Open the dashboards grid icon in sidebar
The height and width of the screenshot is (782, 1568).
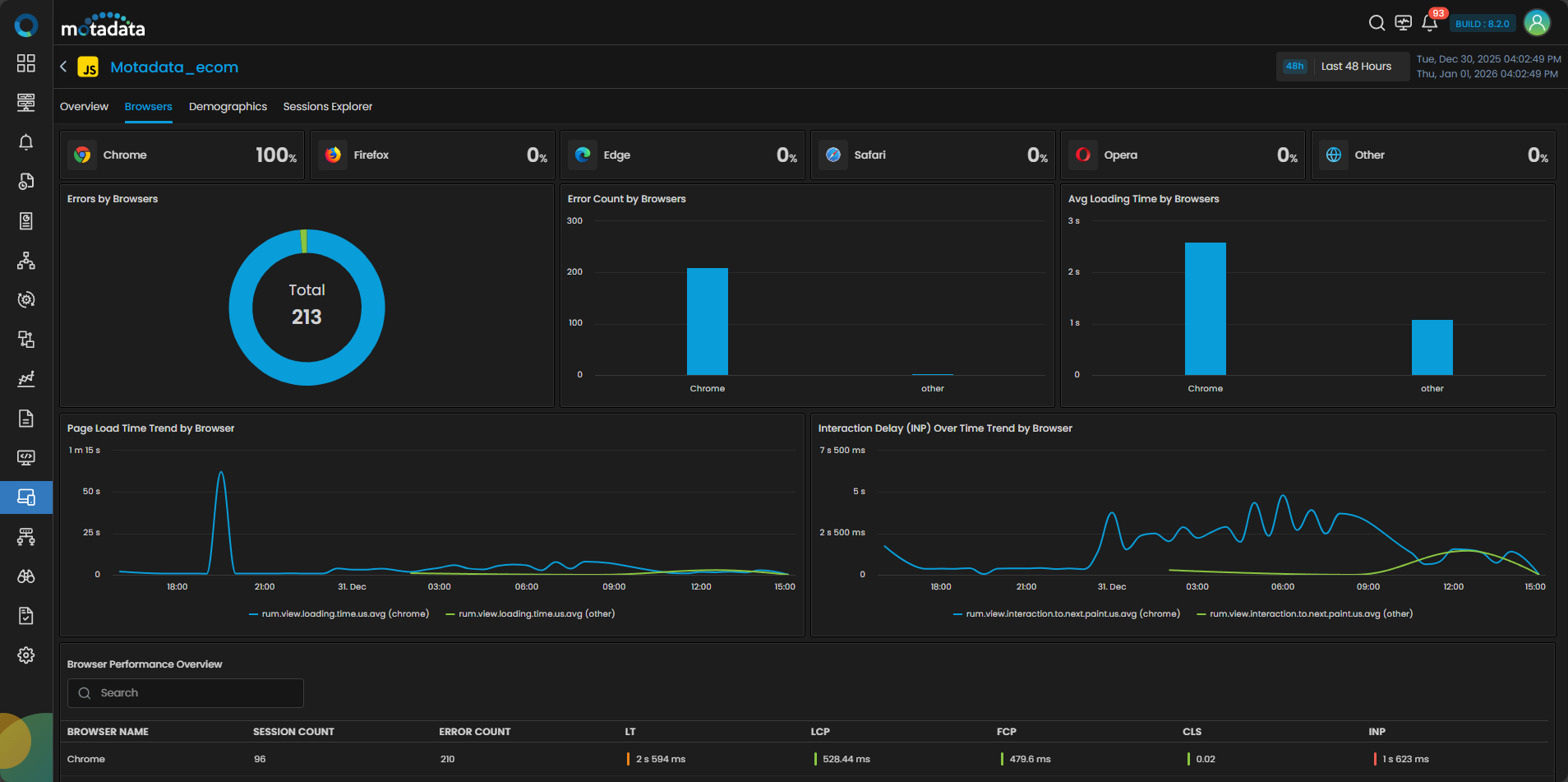(x=26, y=63)
